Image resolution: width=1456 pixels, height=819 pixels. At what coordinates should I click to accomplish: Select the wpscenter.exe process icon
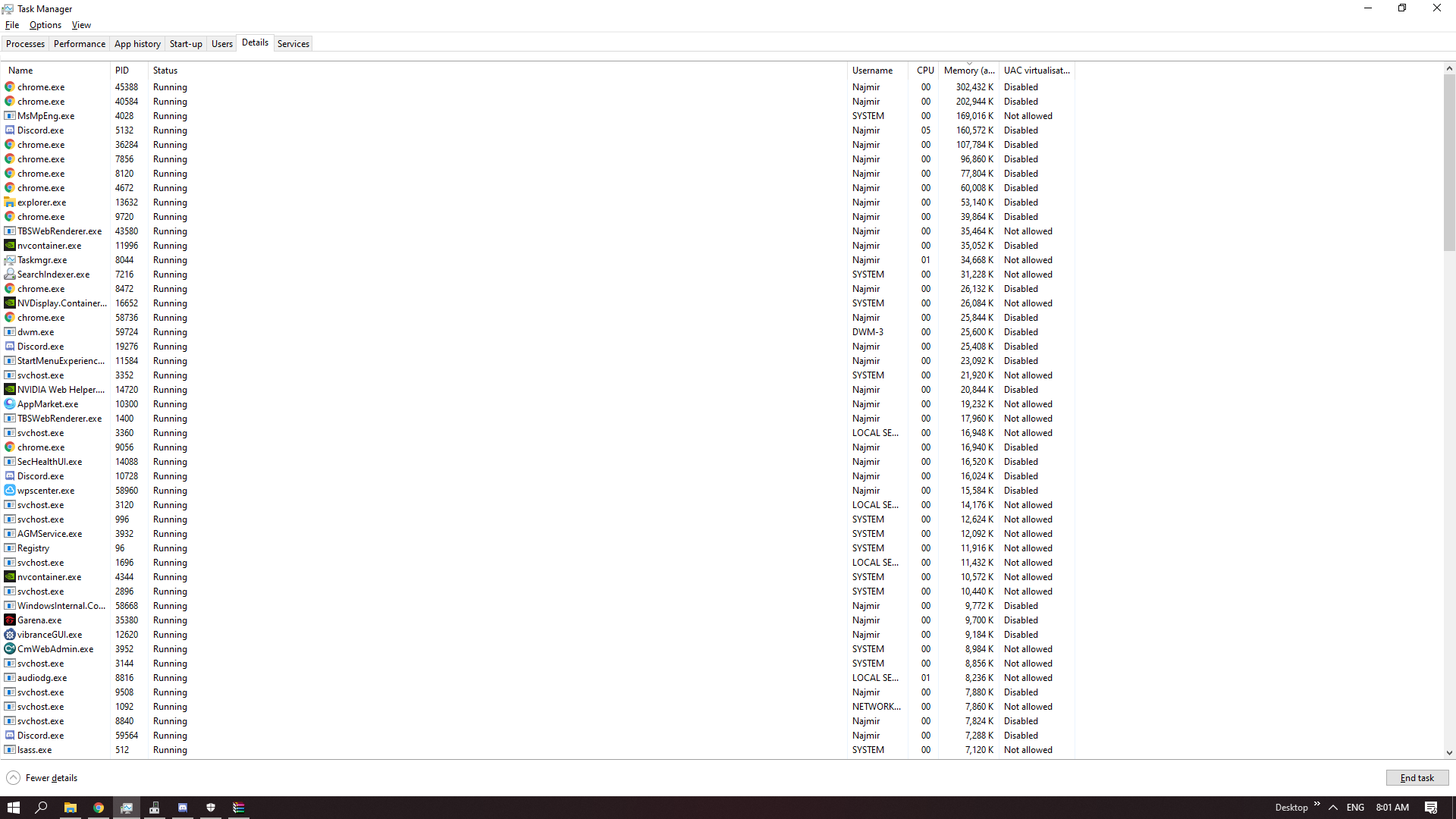[x=9, y=490]
